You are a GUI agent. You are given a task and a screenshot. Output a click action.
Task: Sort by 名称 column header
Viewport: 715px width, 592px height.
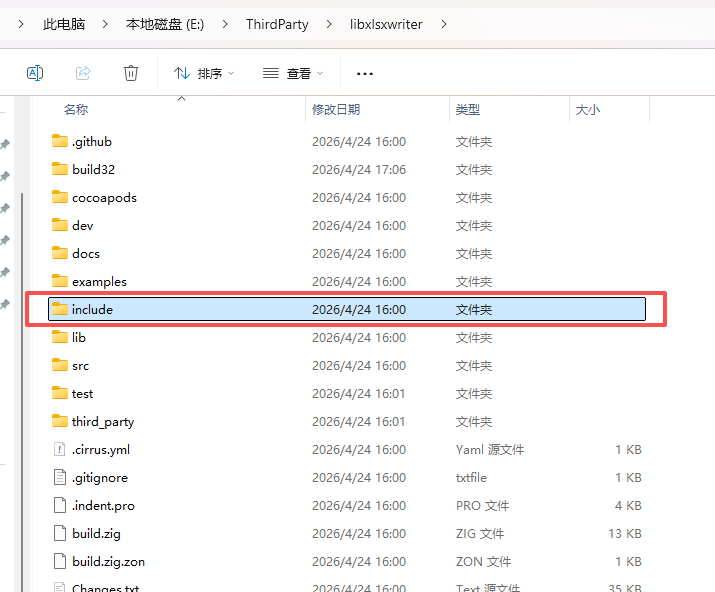[x=76, y=109]
